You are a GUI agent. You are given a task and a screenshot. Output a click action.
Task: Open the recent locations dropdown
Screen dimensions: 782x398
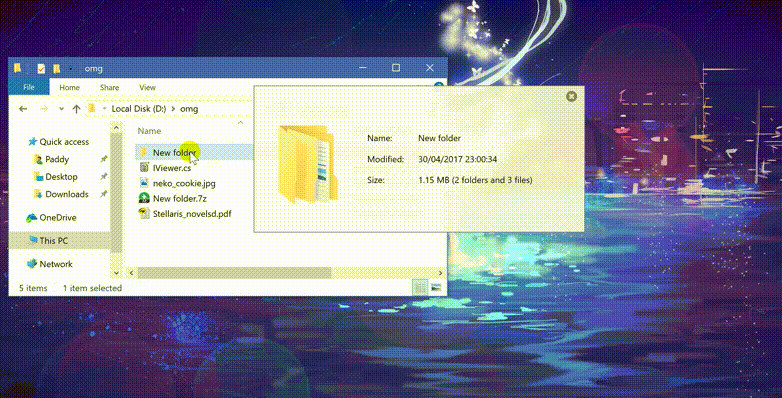(x=61, y=109)
